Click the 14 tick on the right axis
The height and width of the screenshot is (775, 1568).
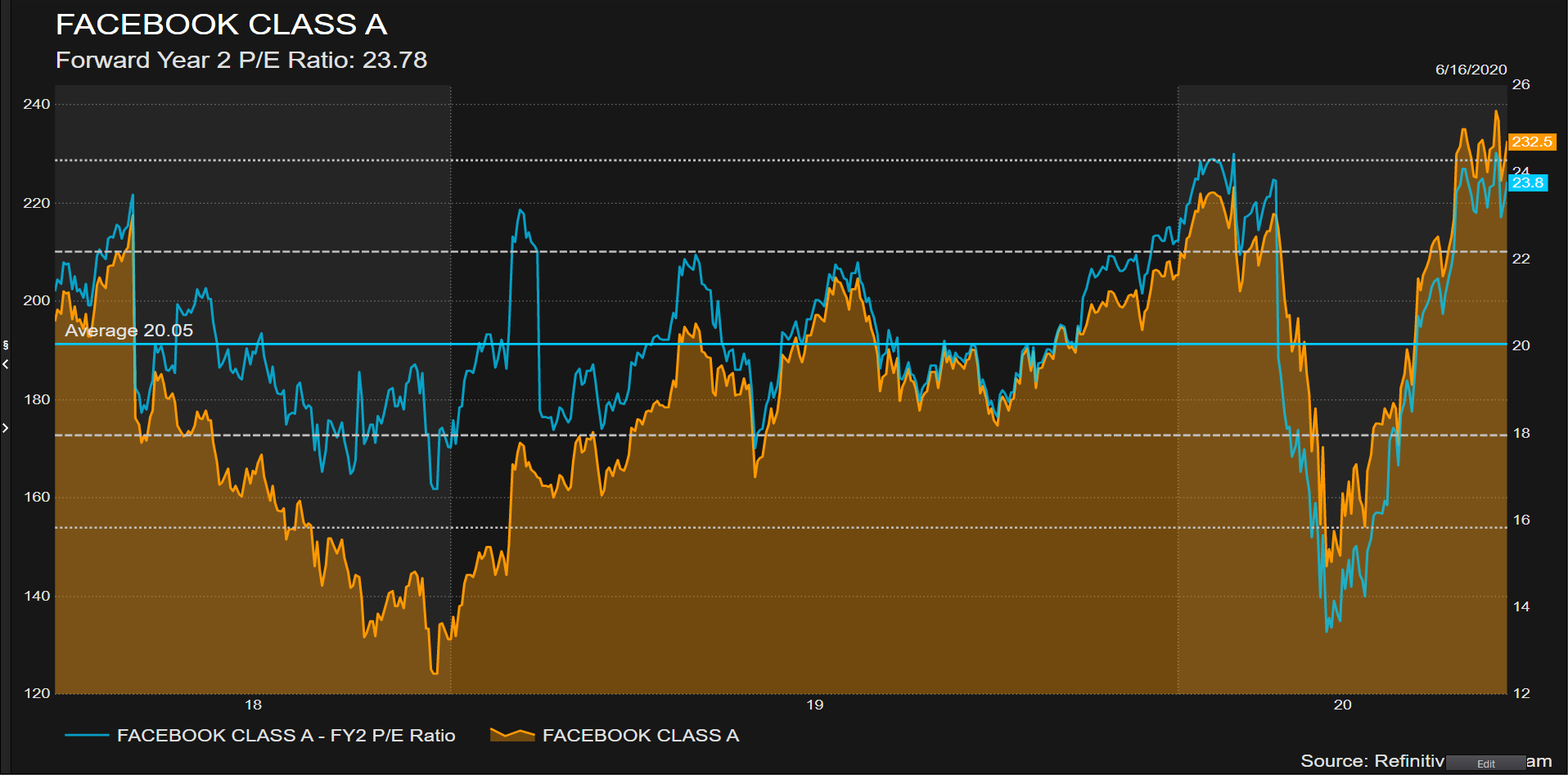pos(1521,606)
